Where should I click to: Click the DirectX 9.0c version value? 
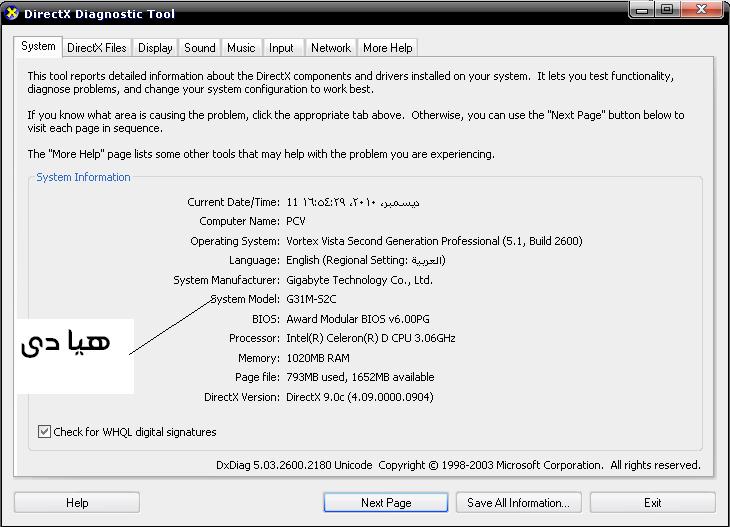coord(359,397)
